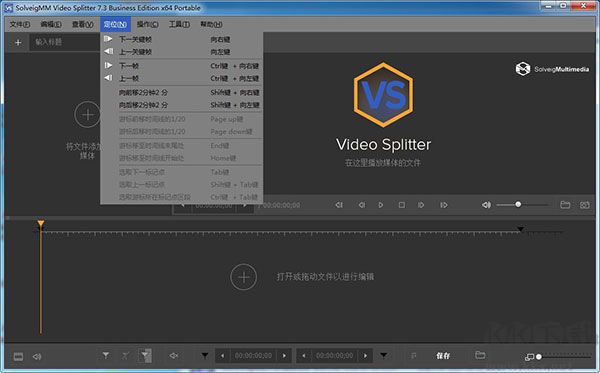Screen dimensions: 600x373
Task: Open the 帮助(H) menu
Action: pos(211,24)
